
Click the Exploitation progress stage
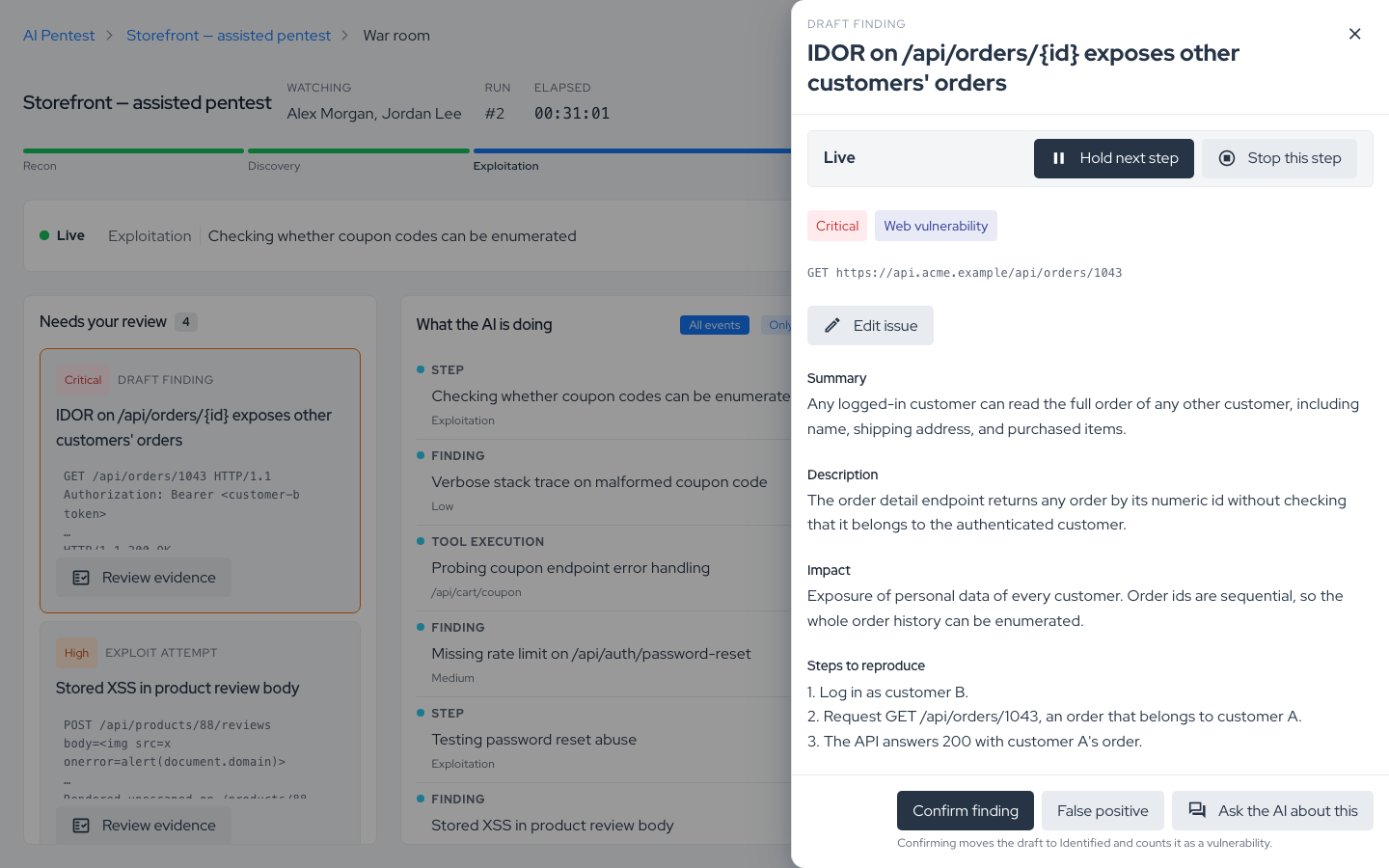pyautogui.click(x=632, y=159)
